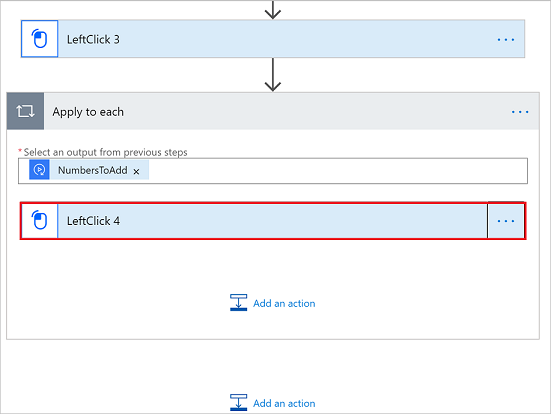Open the LeftClick 3 ellipsis menu
551x414 pixels.
click(506, 39)
